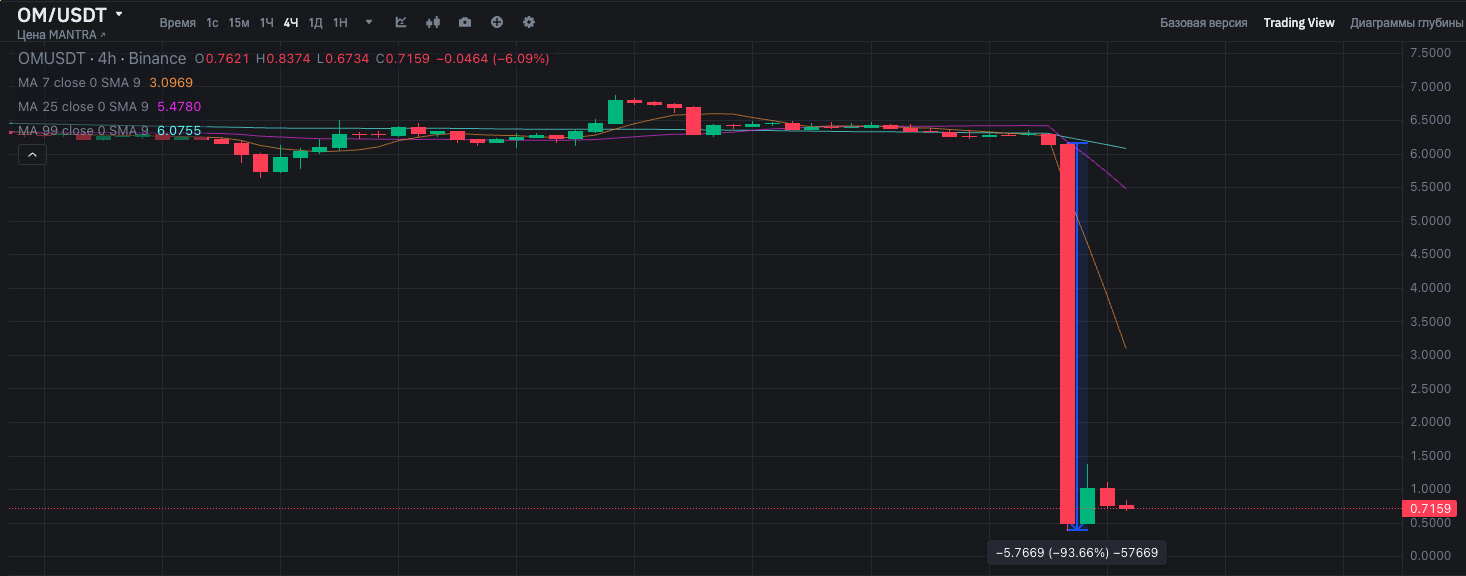Collapse the indicator legend with chevron
Image resolution: width=1466 pixels, height=576 pixels.
click(32, 155)
